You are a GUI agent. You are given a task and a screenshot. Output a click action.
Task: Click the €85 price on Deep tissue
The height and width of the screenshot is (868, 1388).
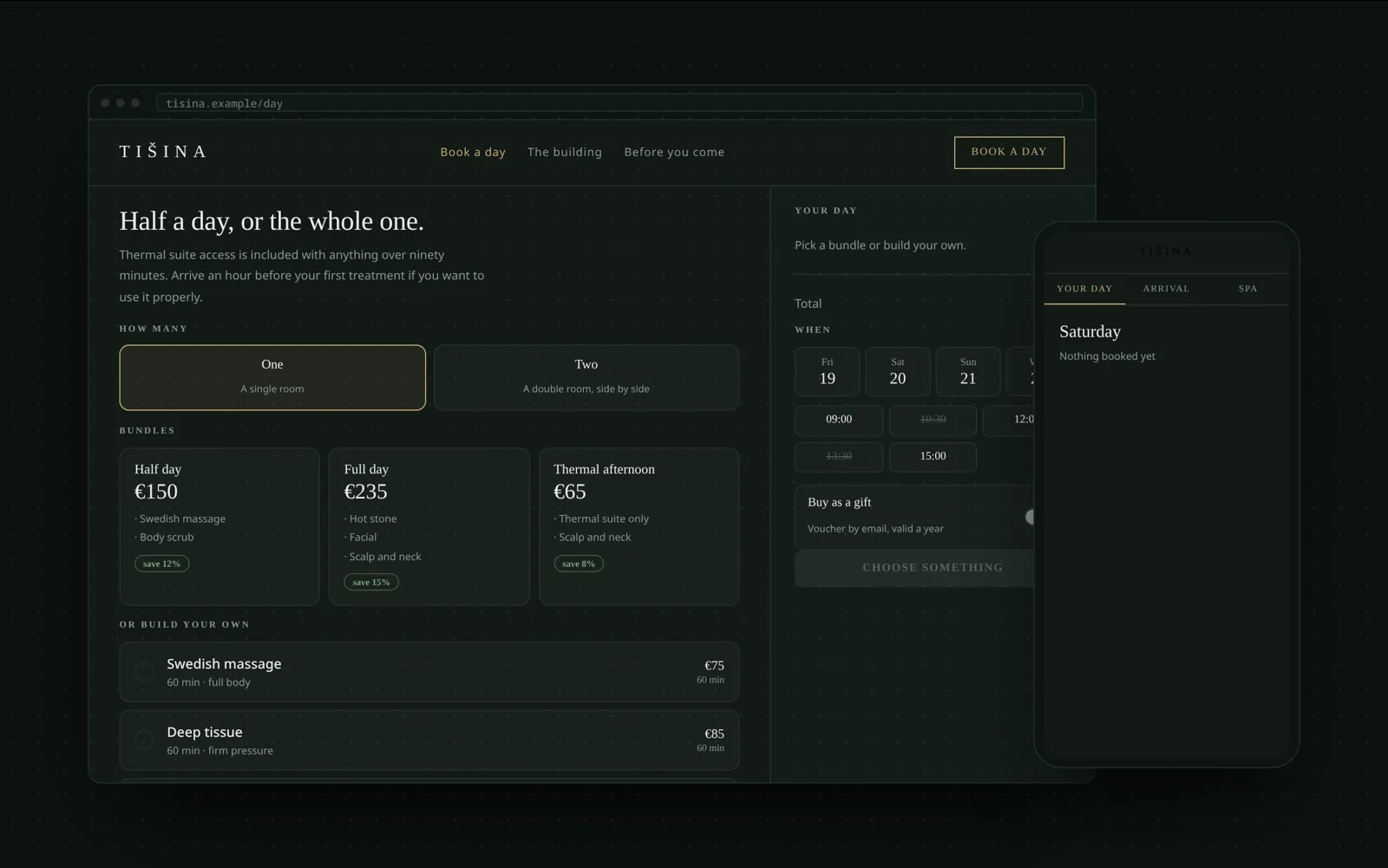[x=714, y=734]
